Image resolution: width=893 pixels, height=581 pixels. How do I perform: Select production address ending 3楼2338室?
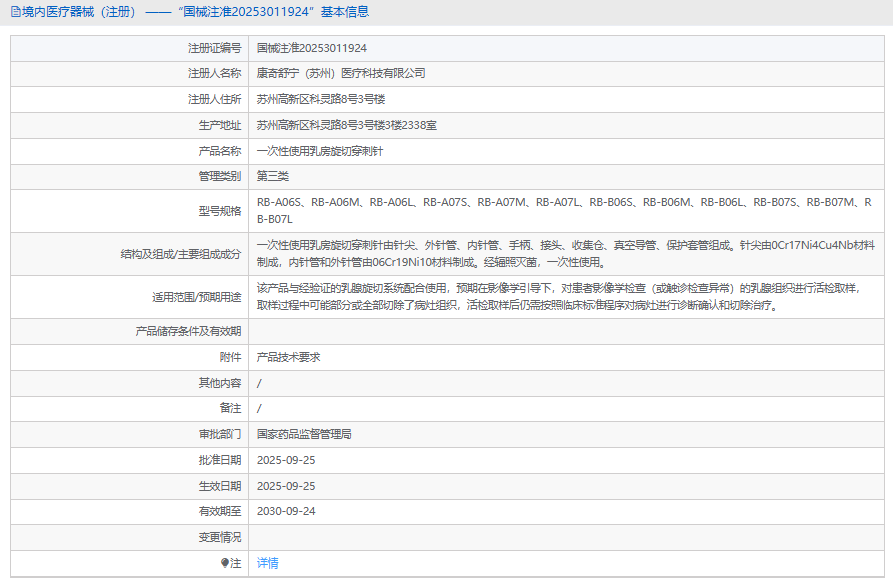pyautogui.click(x=346, y=125)
